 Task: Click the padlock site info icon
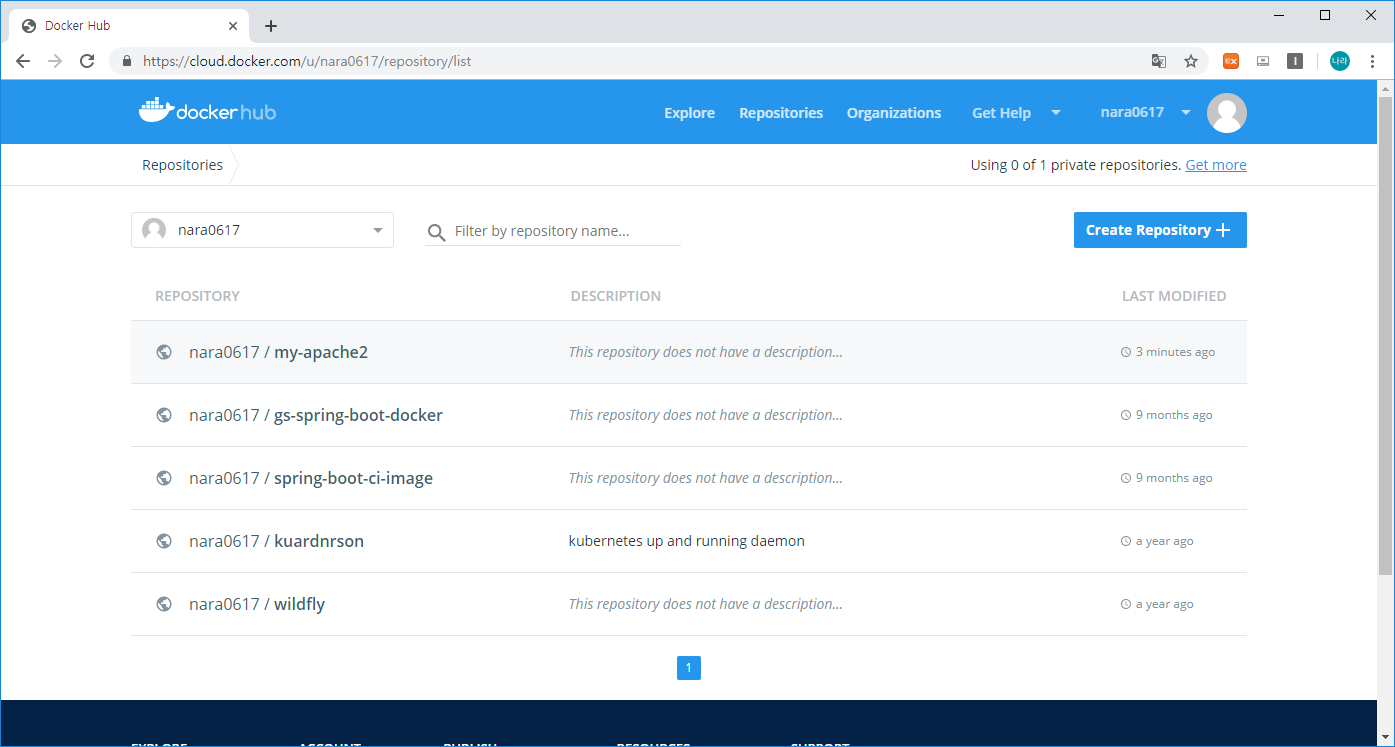tap(126, 61)
